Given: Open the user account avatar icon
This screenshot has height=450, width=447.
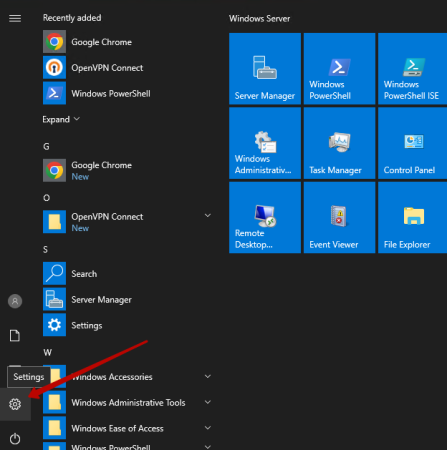Looking at the screenshot, I should tap(15, 301).
